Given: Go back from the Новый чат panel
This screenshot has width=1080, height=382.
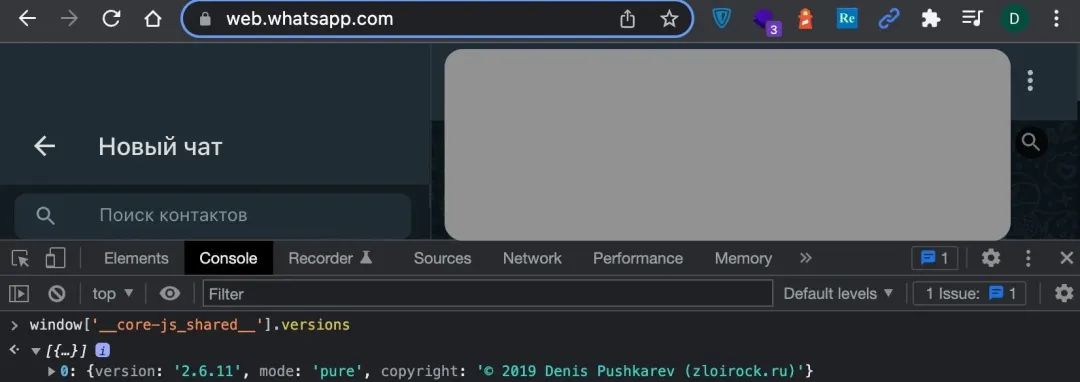Looking at the screenshot, I should (x=45, y=146).
